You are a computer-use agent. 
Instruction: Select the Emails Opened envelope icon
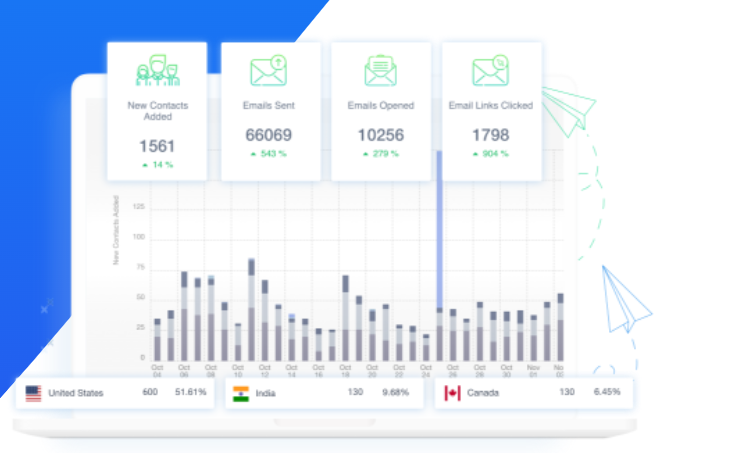click(x=381, y=71)
